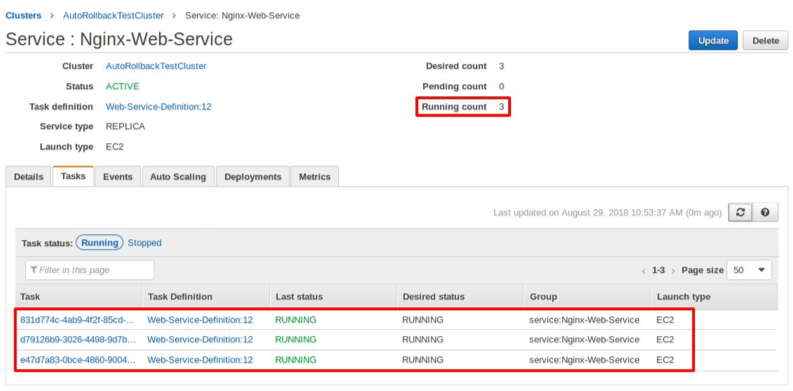
Task: Click the 1-3 page range indicator
Action: point(658,270)
